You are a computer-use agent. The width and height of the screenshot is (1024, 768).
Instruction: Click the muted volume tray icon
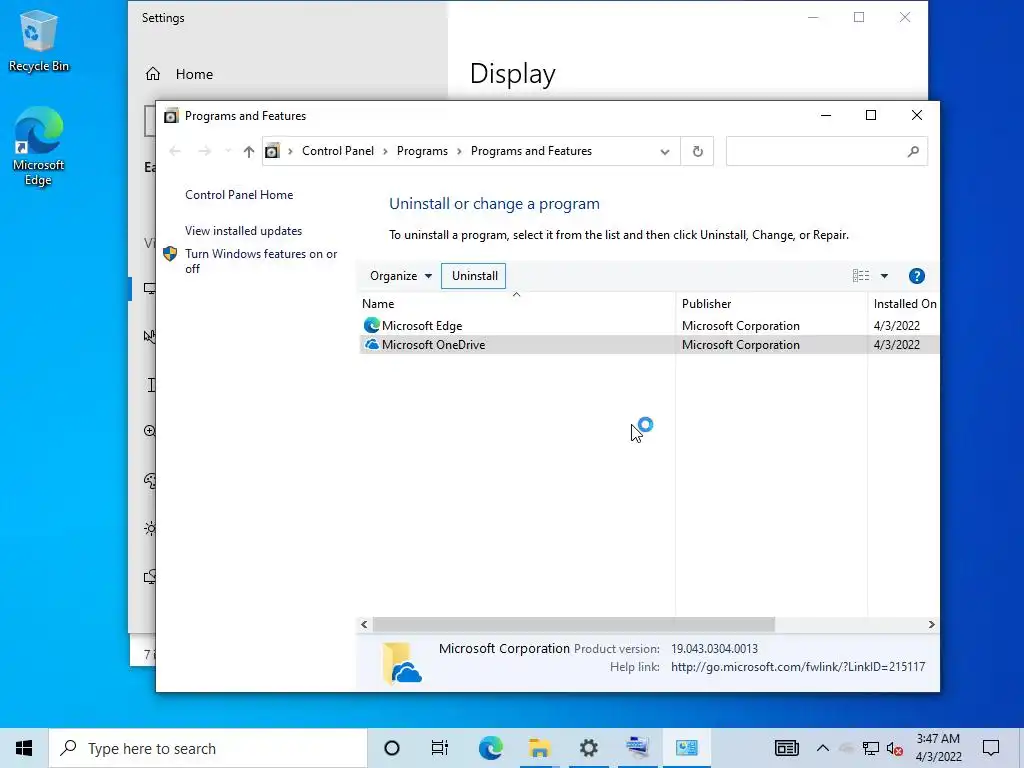pyautogui.click(x=895, y=748)
